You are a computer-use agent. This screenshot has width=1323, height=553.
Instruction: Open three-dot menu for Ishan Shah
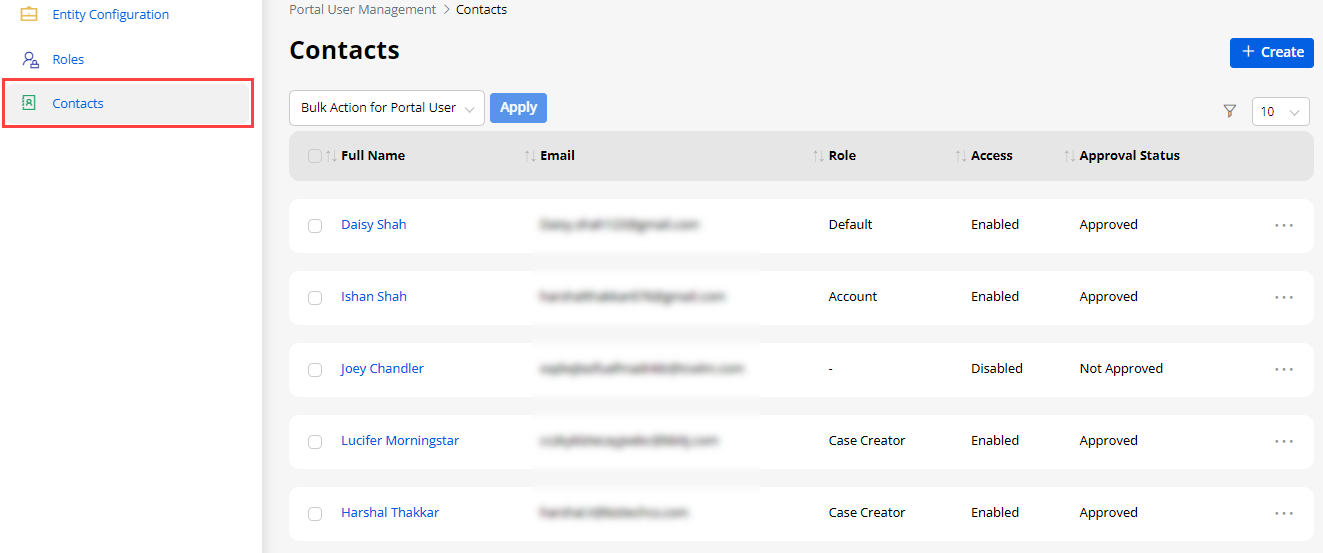pos(1284,297)
